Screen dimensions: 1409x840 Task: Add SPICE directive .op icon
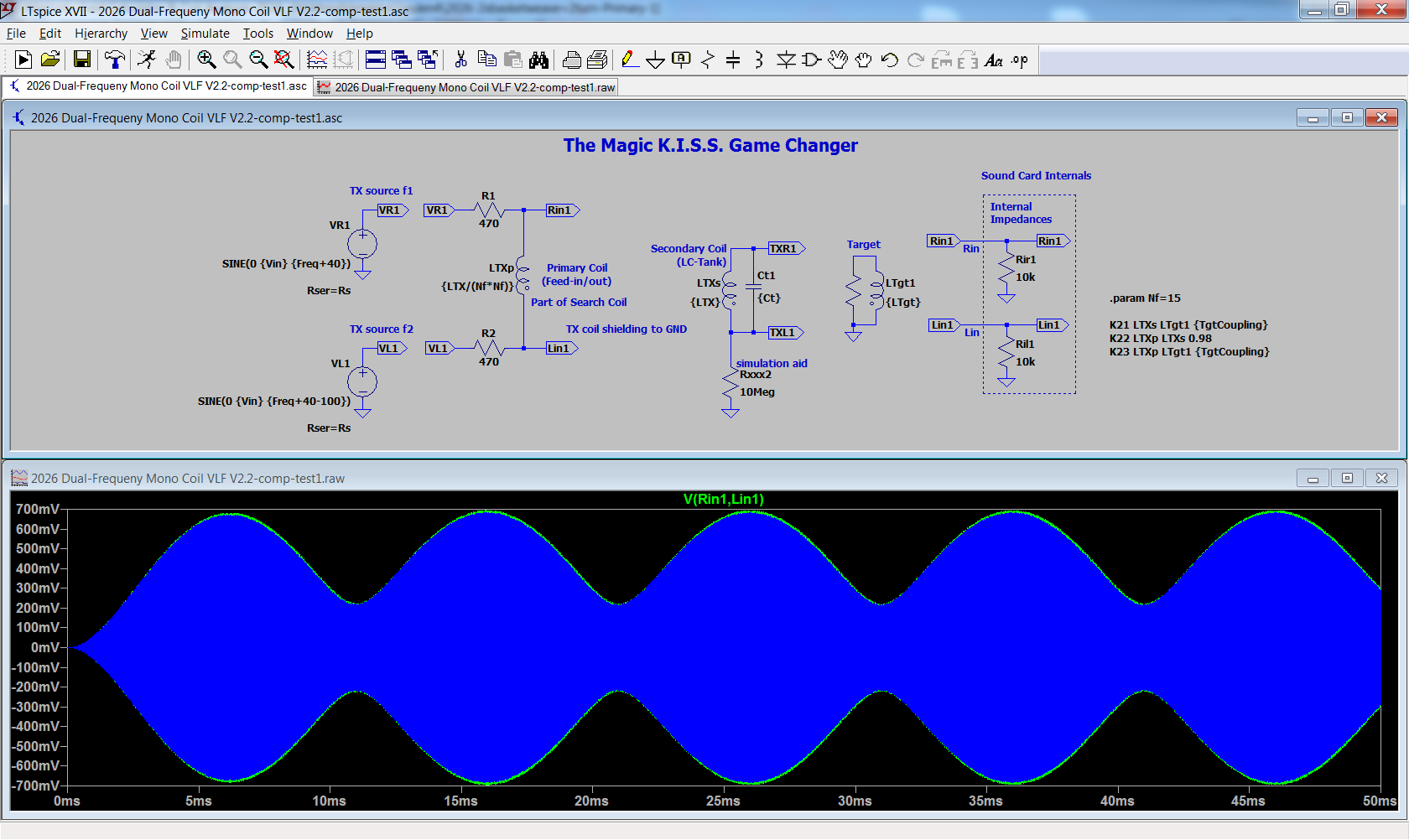click(x=1020, y=60)
